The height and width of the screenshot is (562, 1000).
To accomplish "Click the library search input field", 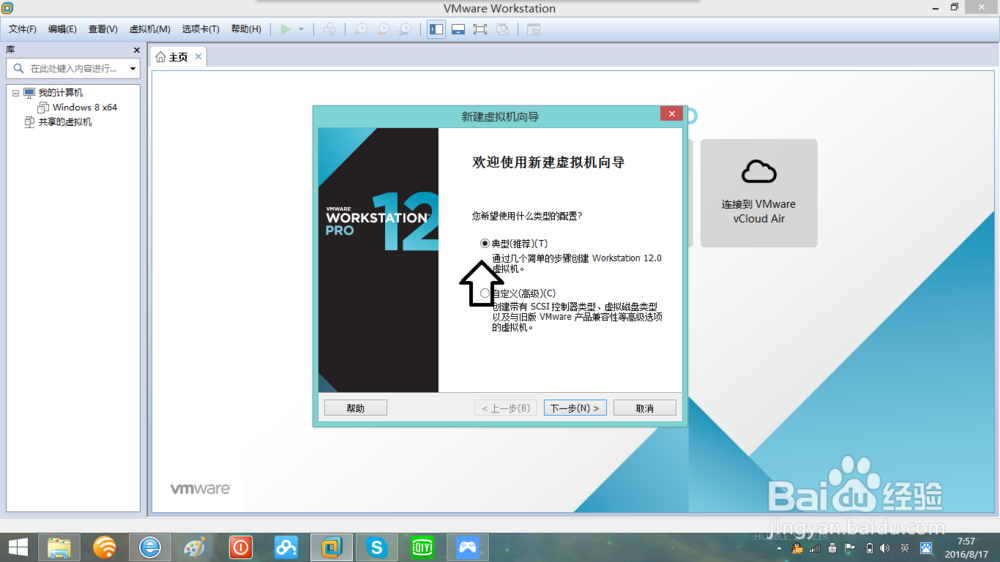I will [72, 68].
